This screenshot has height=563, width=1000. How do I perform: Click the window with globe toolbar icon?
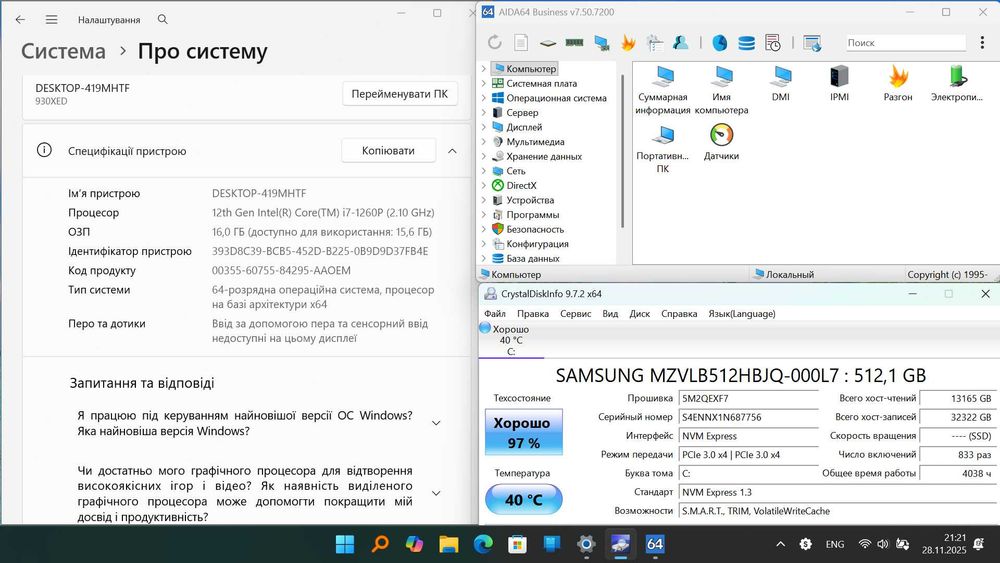(812, 43)
